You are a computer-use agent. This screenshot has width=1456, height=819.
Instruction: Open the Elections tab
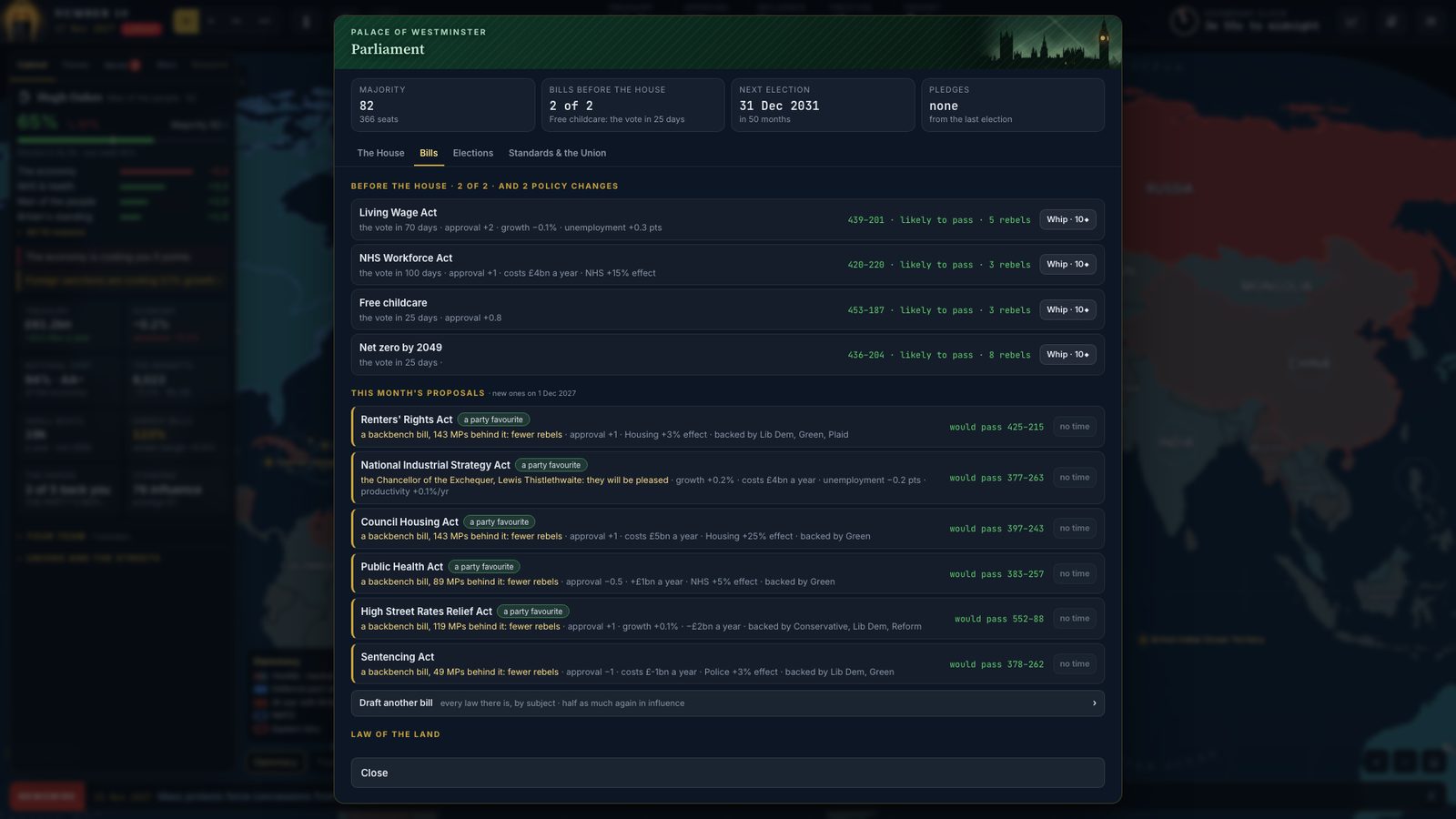tap(473, 153)
